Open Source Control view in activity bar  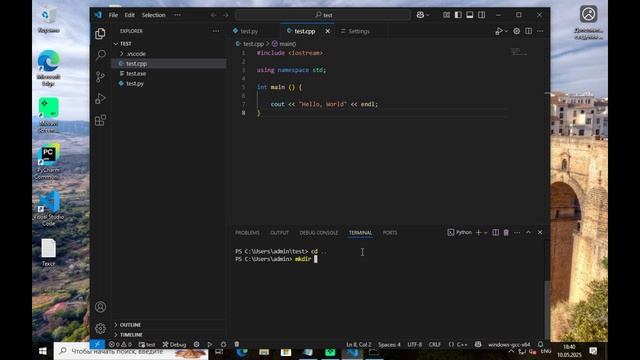100,77
